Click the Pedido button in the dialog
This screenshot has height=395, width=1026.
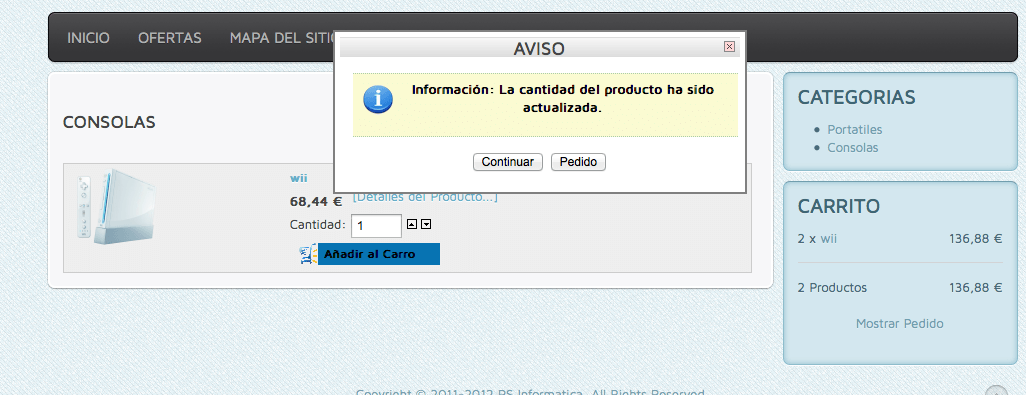pos(578,162)
